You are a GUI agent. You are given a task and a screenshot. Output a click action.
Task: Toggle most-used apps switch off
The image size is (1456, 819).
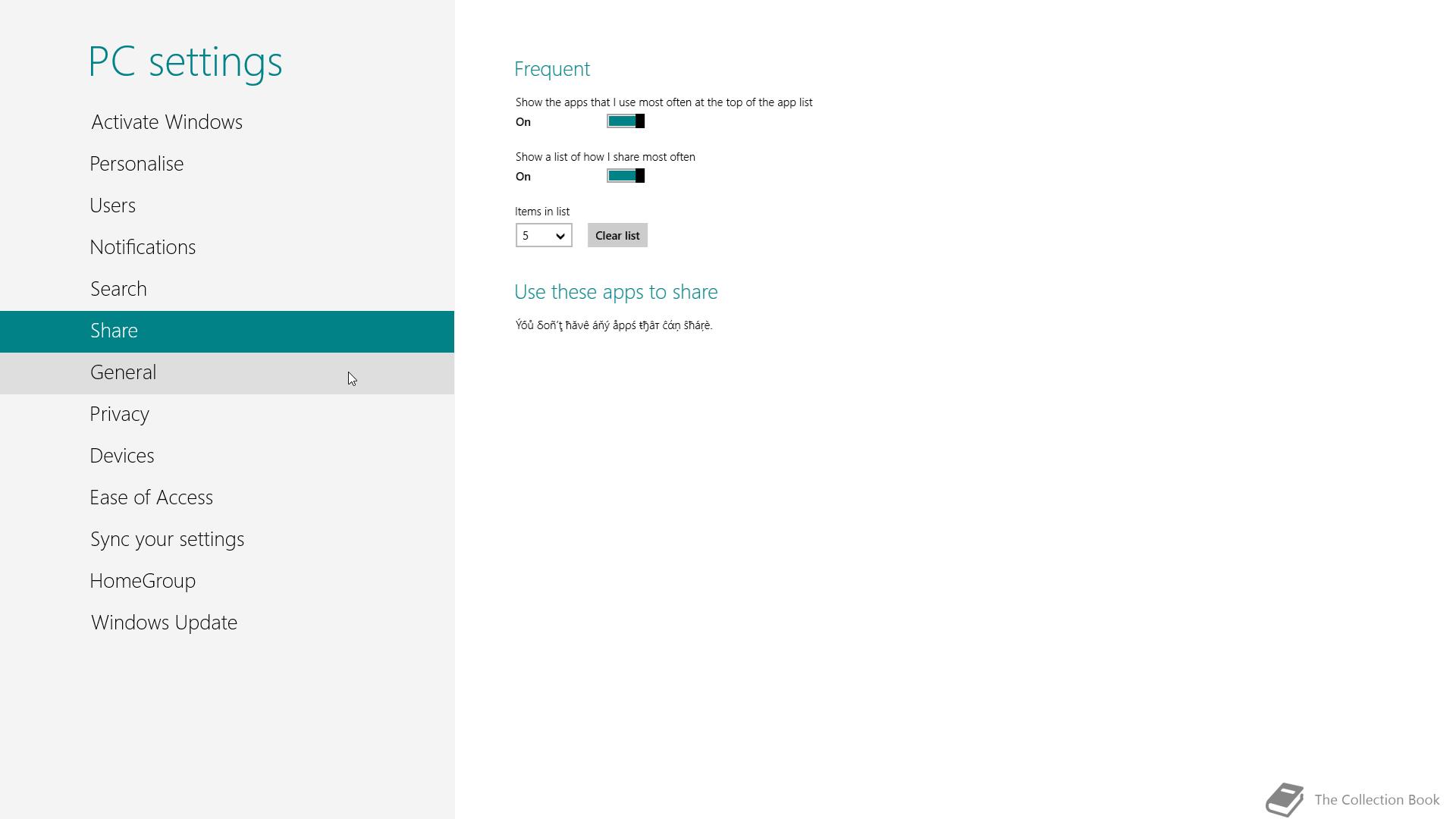point(626,121)
